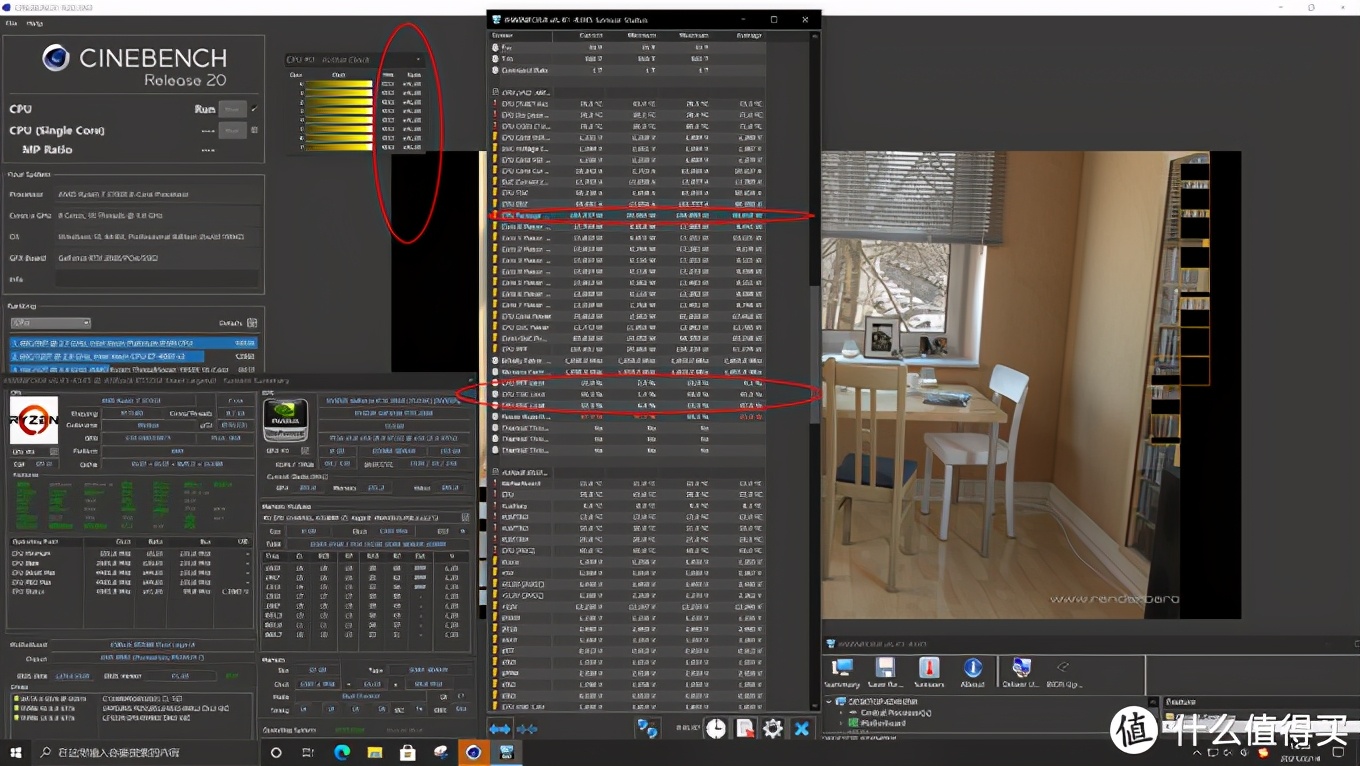Toggle the CPU test checkbox in Cinebench
The height and width of the screenshot is (766, 1360).
pos(254,109)
